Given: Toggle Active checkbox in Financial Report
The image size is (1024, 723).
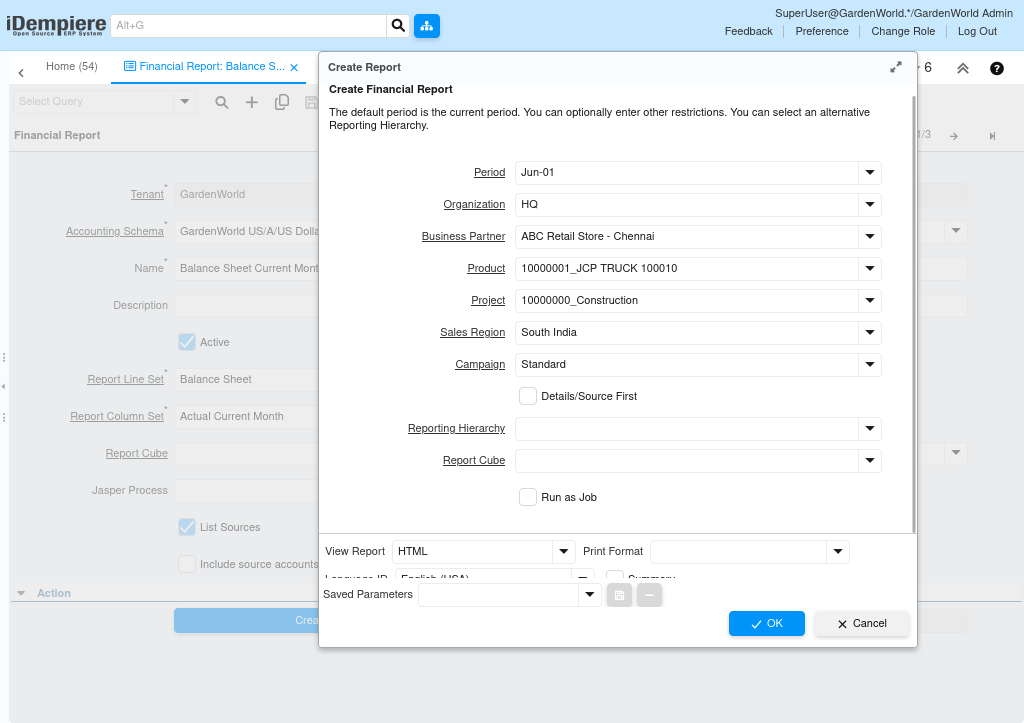Looking at the screenshot, I should (187, 342).
